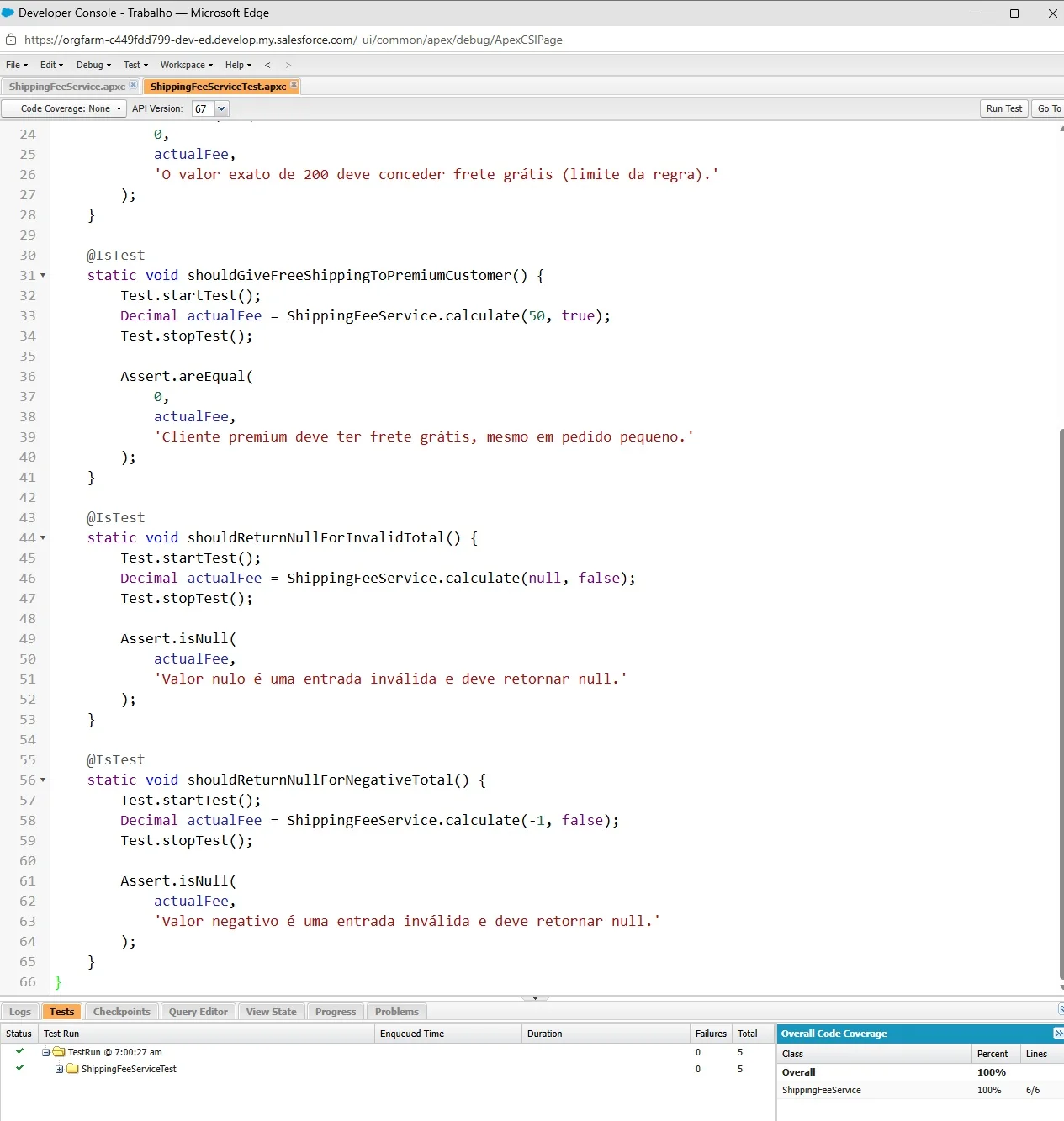This screenshot has width=1064, height=1121.
Task: Click the site lock icon in the address bar
Action: coord(11,40)
